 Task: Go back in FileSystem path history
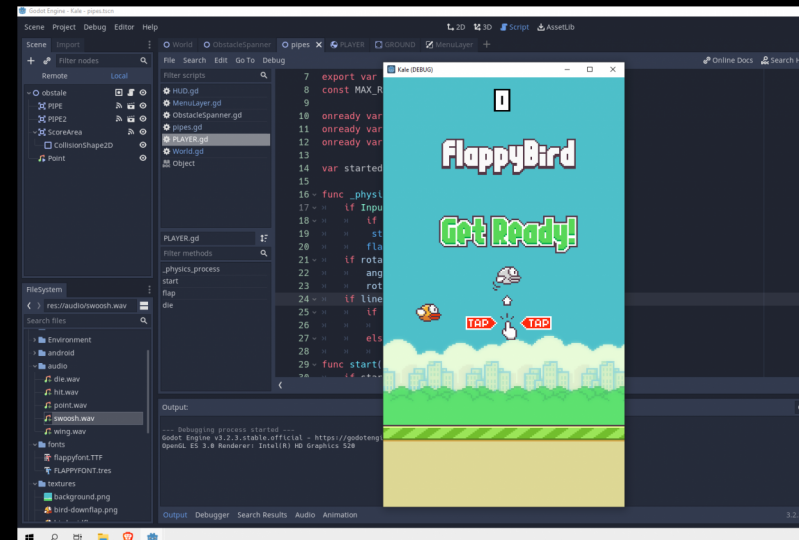point(29,306)
